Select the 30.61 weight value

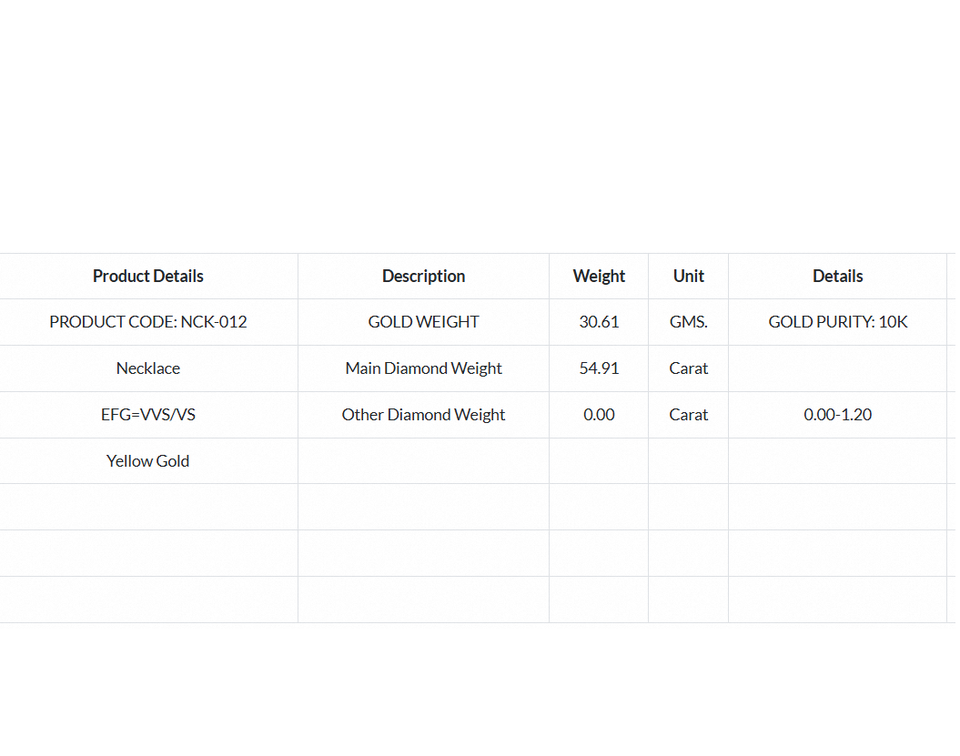click(599, 322)
